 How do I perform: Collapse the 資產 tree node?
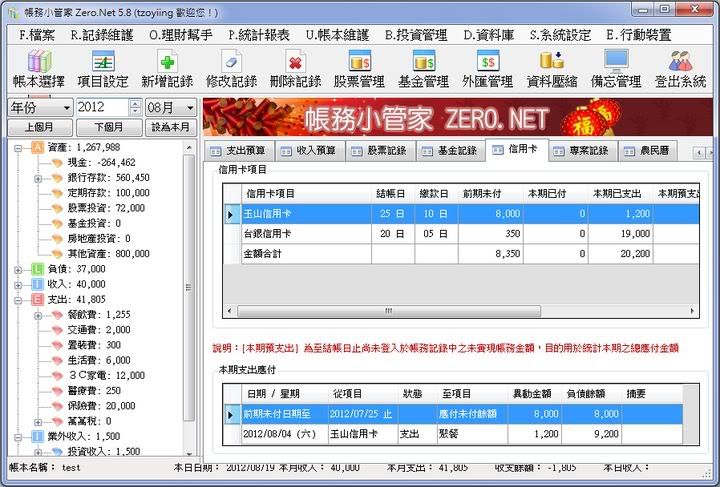[x=18, y=148]
